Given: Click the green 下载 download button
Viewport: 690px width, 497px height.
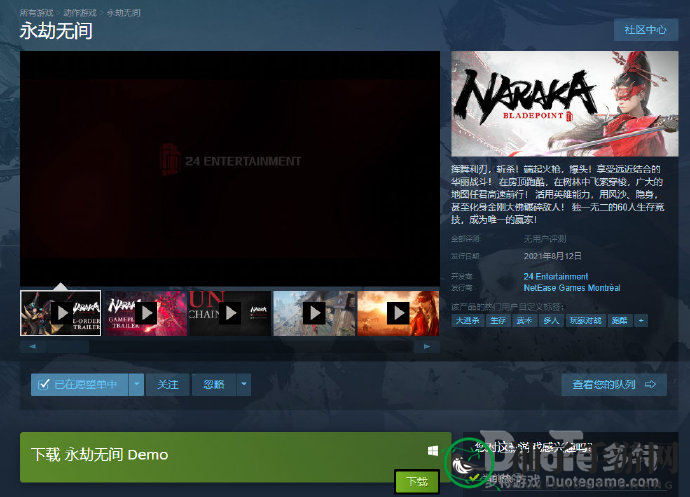Looking at the screenshot, I should pos(417,481).
